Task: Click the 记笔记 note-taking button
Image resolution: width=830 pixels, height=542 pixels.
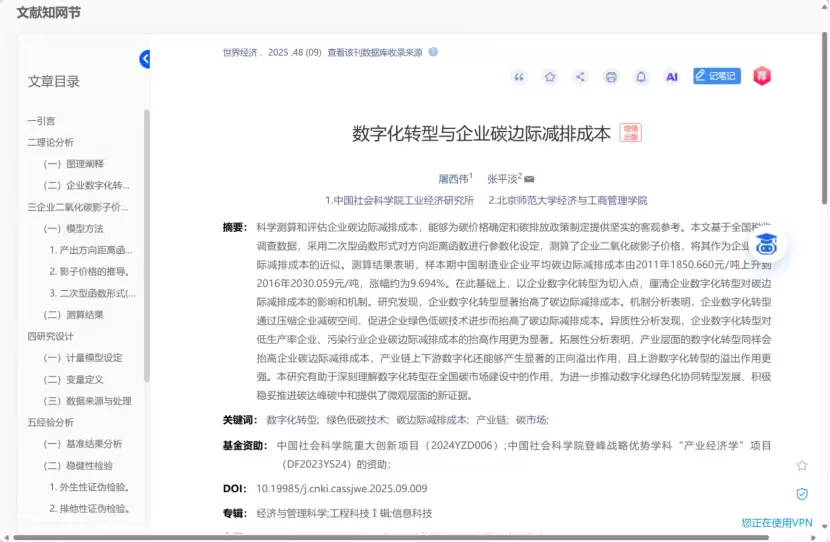Action: tap(717, 76)
